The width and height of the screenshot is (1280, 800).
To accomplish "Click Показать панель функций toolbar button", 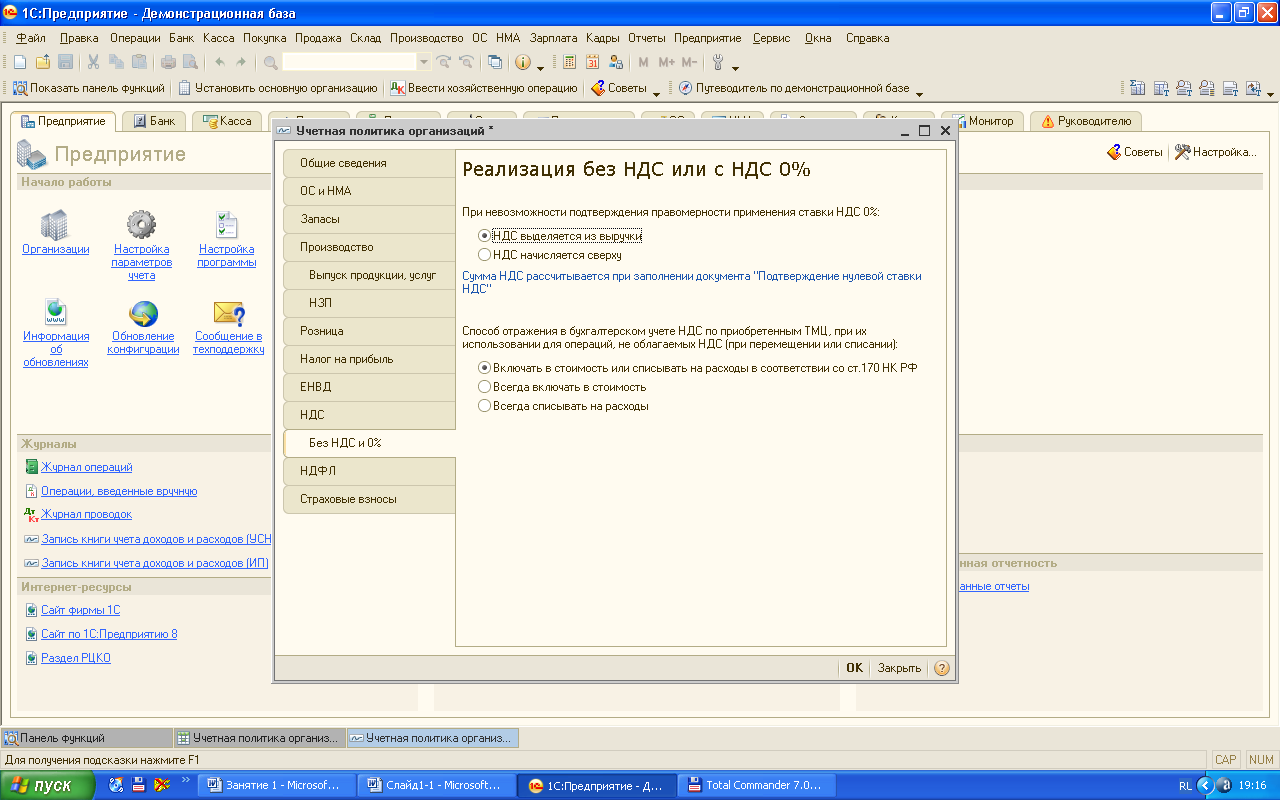I will (88, 88).
